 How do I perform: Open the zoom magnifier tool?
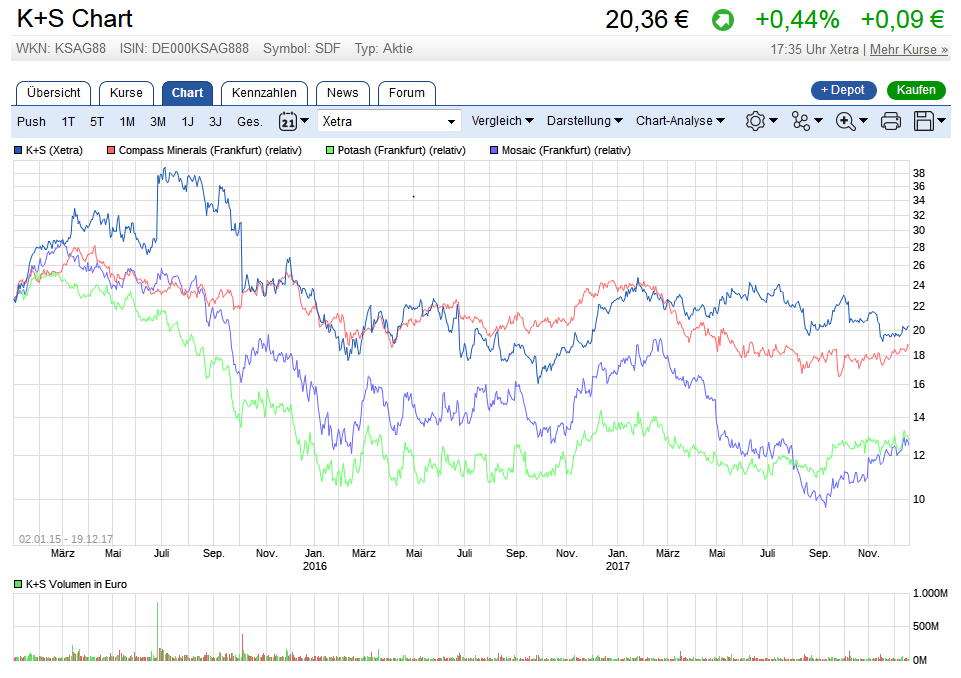(846, 121)
